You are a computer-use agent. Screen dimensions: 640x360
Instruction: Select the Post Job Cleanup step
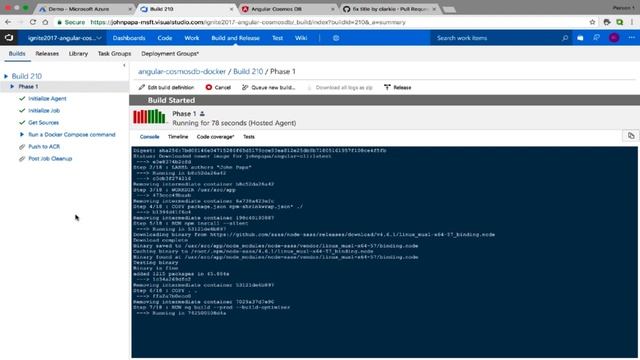tap(50, 158)
